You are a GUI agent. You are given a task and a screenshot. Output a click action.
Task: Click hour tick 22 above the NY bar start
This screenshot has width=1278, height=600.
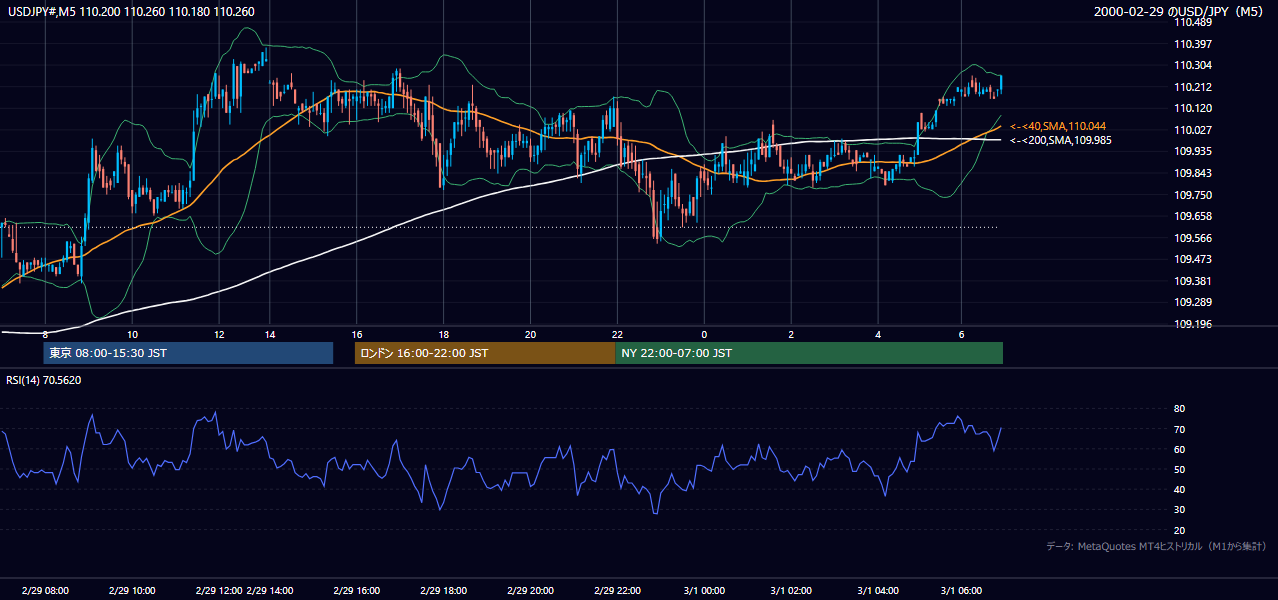tap(618, 334)
